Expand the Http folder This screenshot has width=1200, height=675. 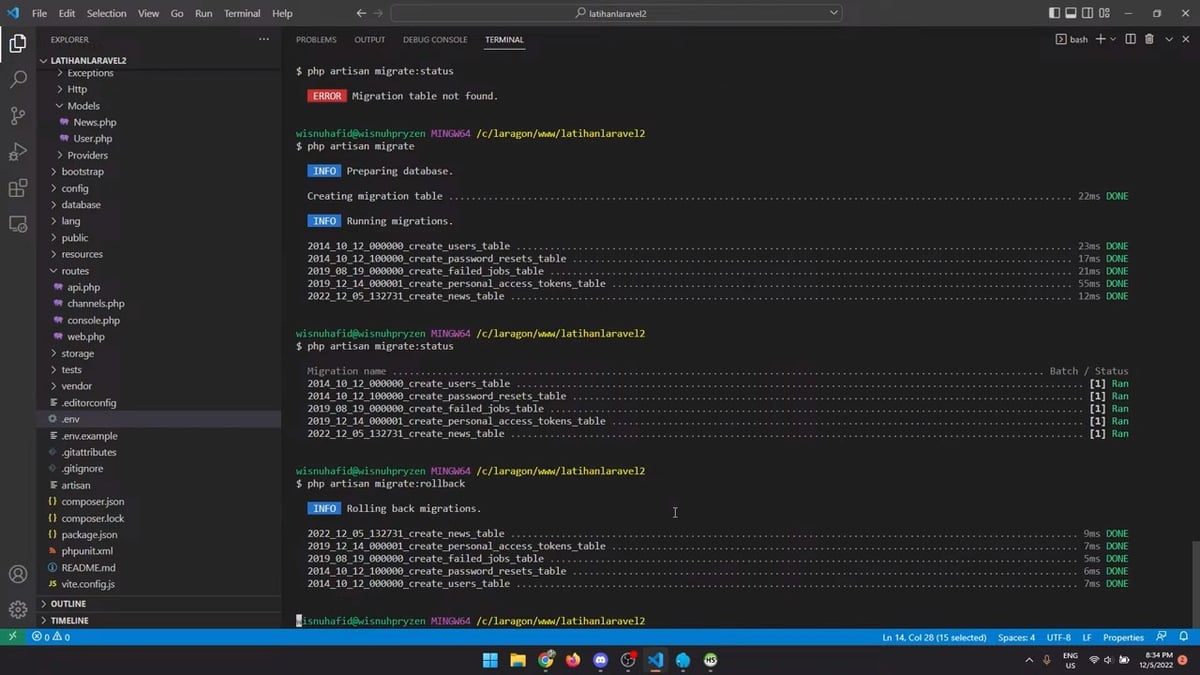click(60, 89)
